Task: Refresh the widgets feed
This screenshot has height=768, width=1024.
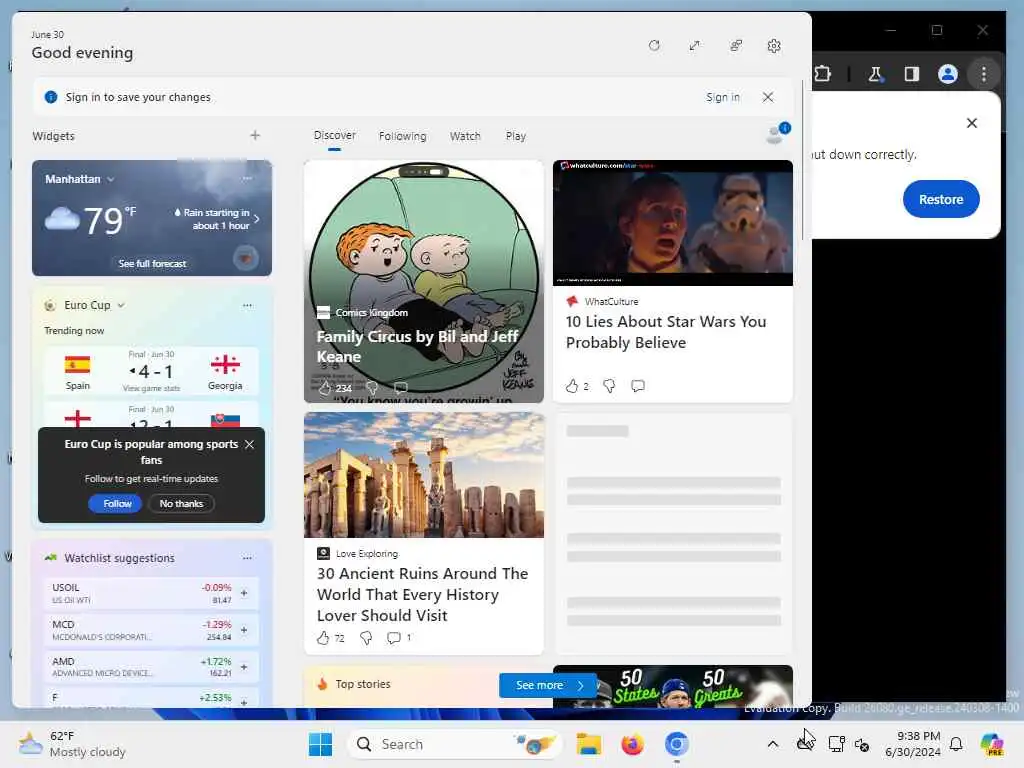Action: tap(654, 46)
